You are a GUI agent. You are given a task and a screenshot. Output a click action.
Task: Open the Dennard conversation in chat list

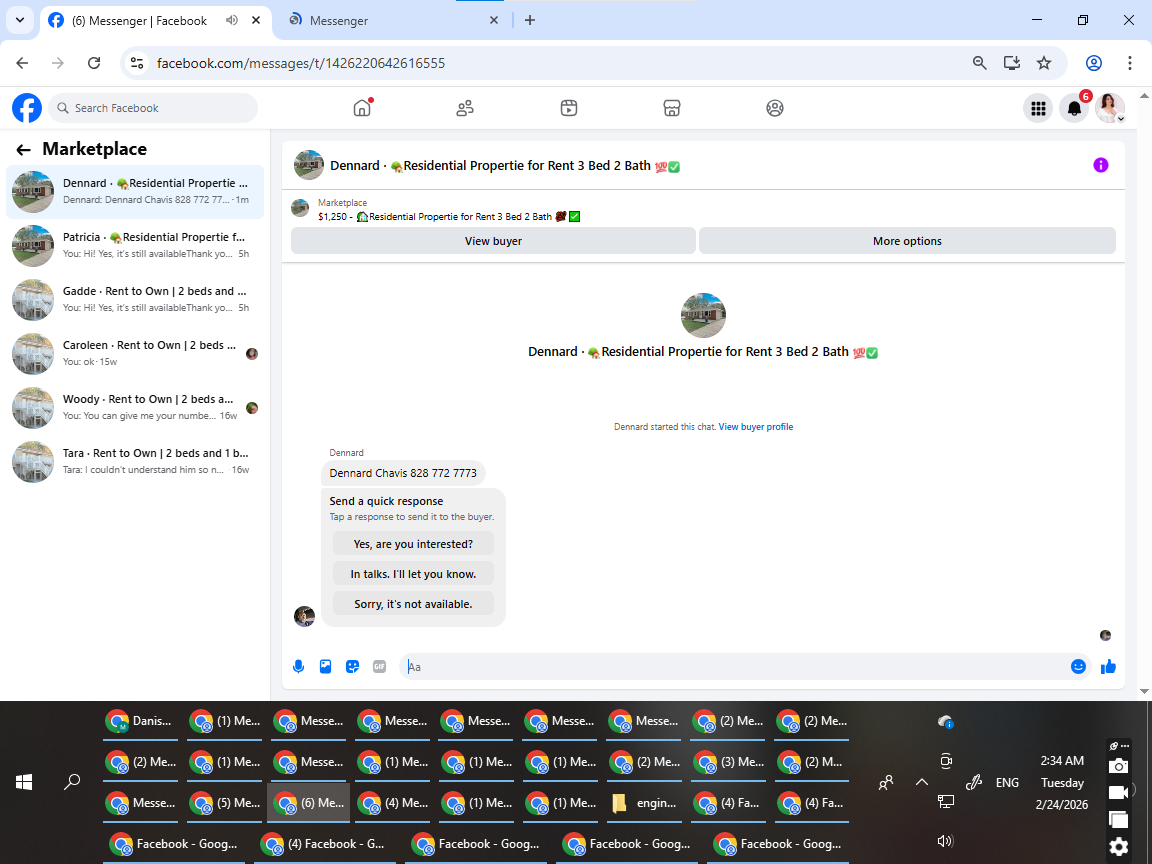point(135,192)
